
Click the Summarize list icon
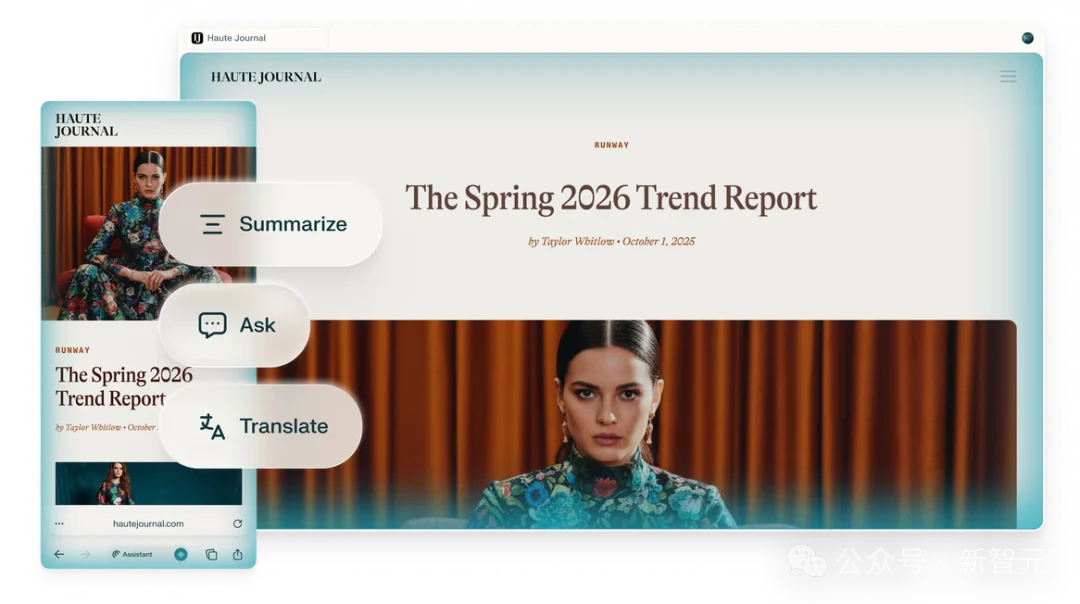212,224
